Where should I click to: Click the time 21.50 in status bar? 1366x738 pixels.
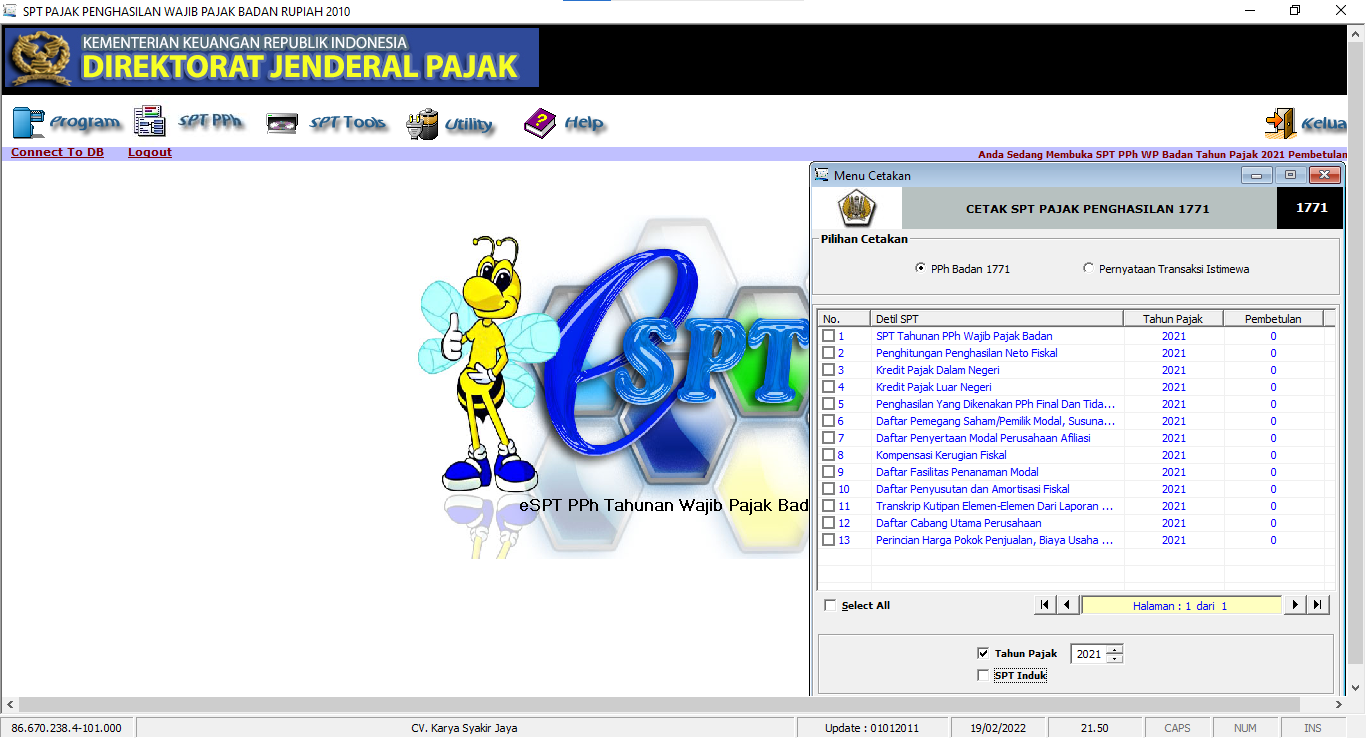pos(1094,728)
